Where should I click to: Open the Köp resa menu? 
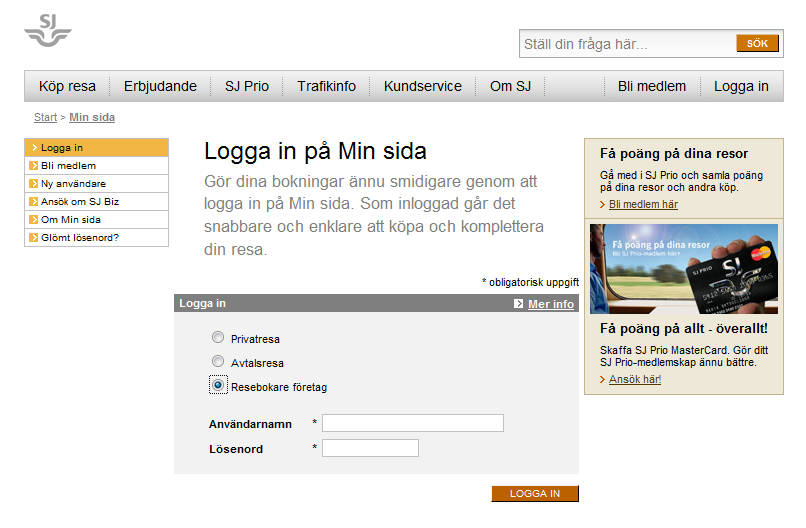67,86
